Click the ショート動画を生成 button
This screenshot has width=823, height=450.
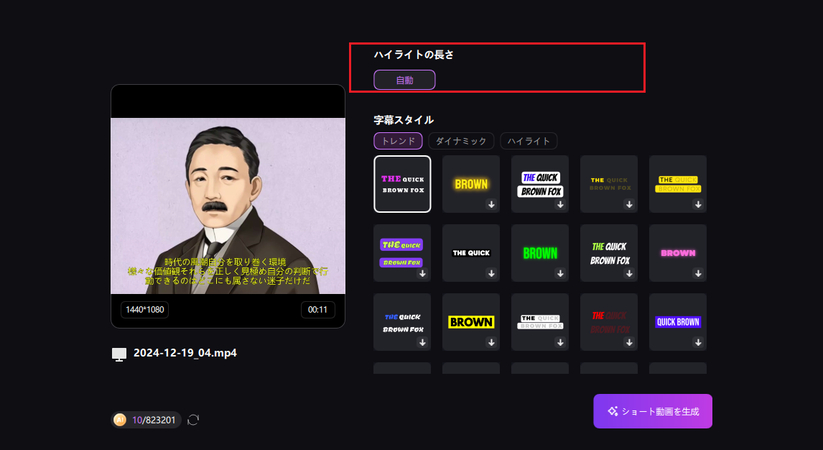(652, 411)
